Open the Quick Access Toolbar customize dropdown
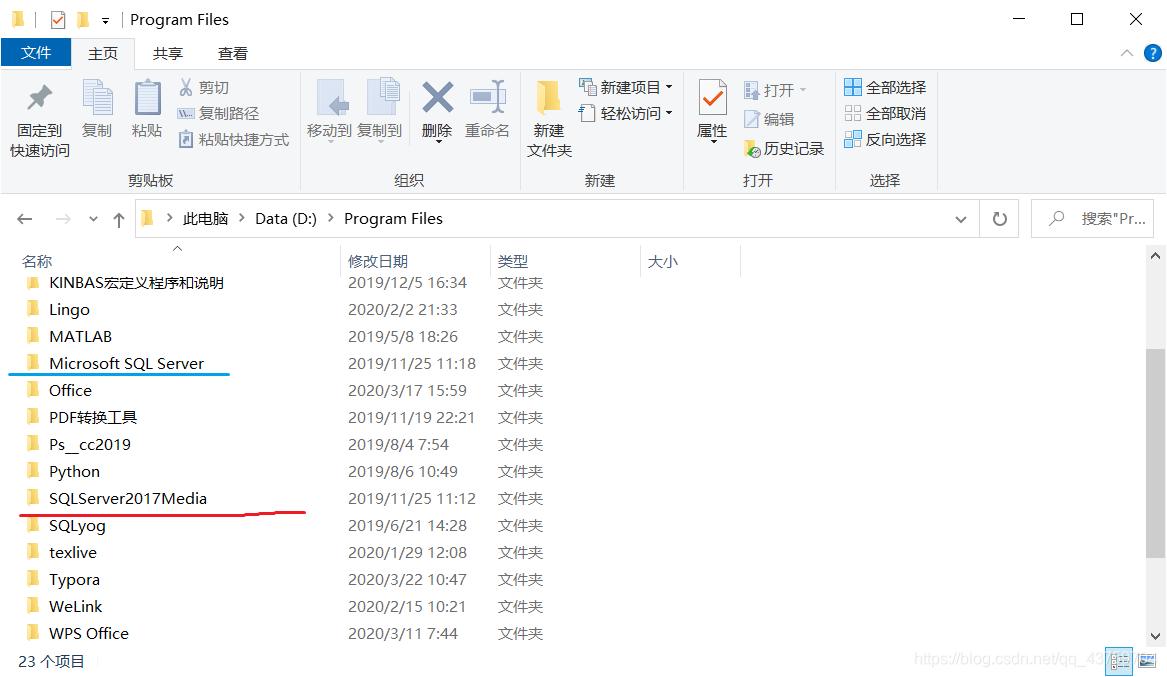 106,21
